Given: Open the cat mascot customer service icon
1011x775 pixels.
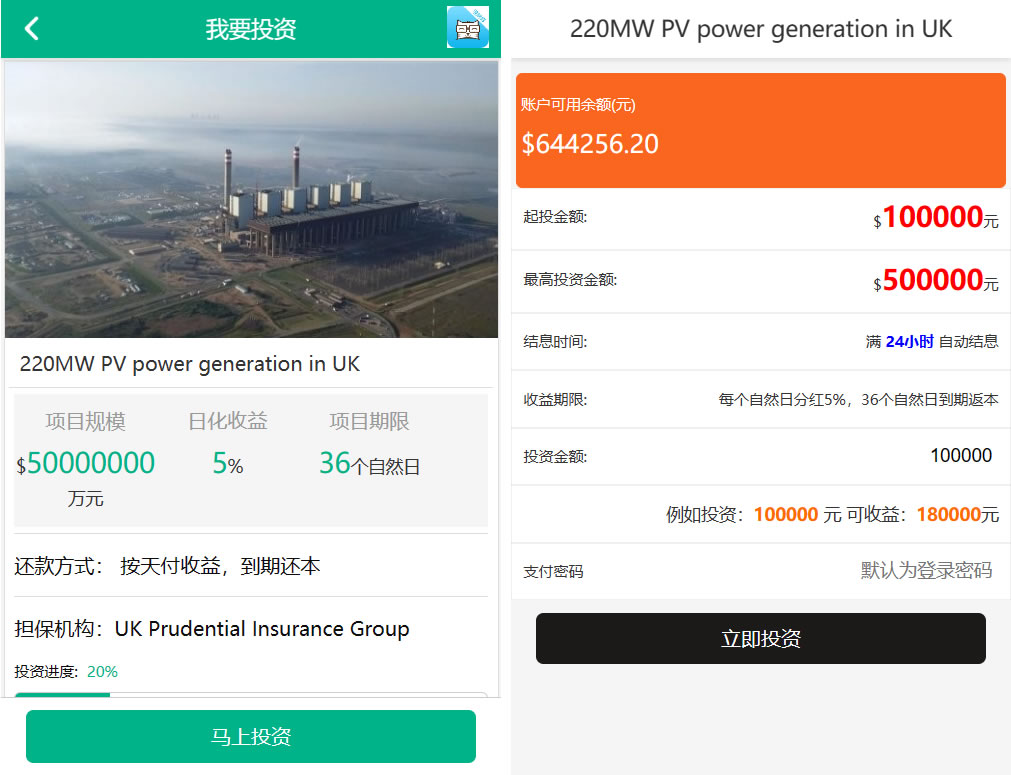Looking at the screenshot, I should (x=467, y=28).
